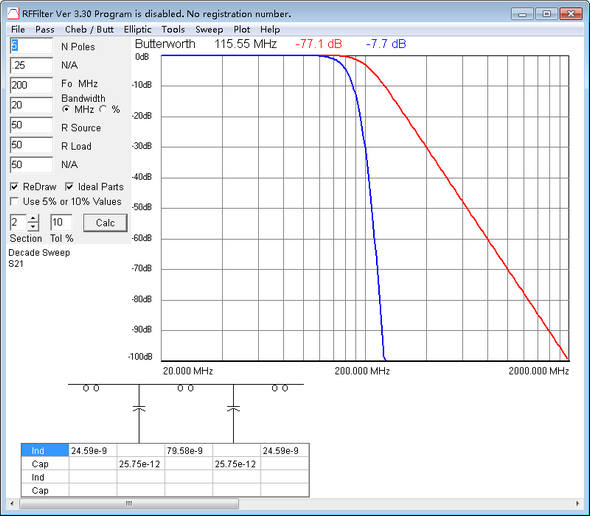Toggle the ReDraw checkbox
The height and width of the screenshot is (516, 590).
pos(14,187)
